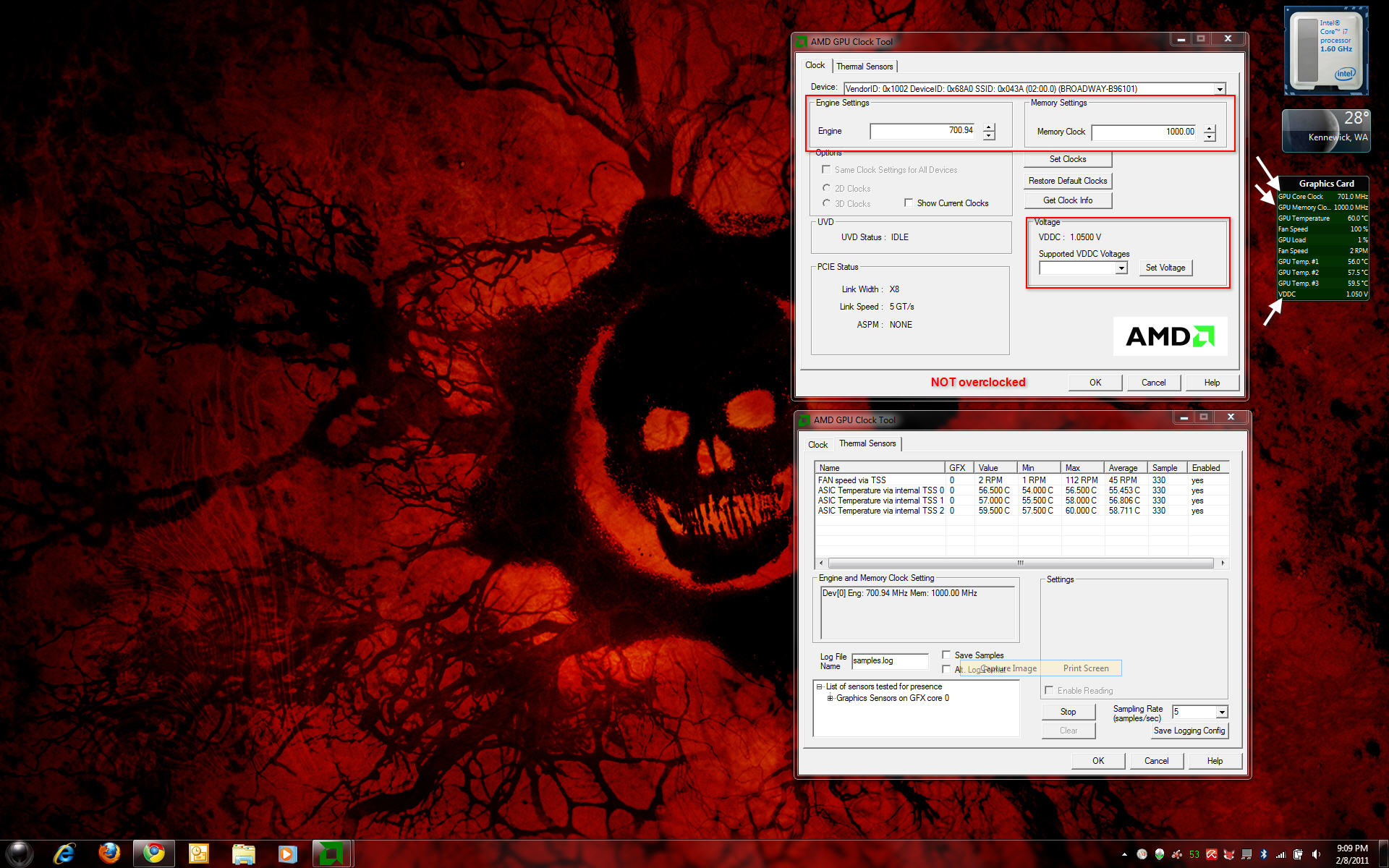Image resolution: width=1389 pixels, height=868 pixels.
Task: Open the volume speaker tray icon
Action: click(x=1317, y=854)
